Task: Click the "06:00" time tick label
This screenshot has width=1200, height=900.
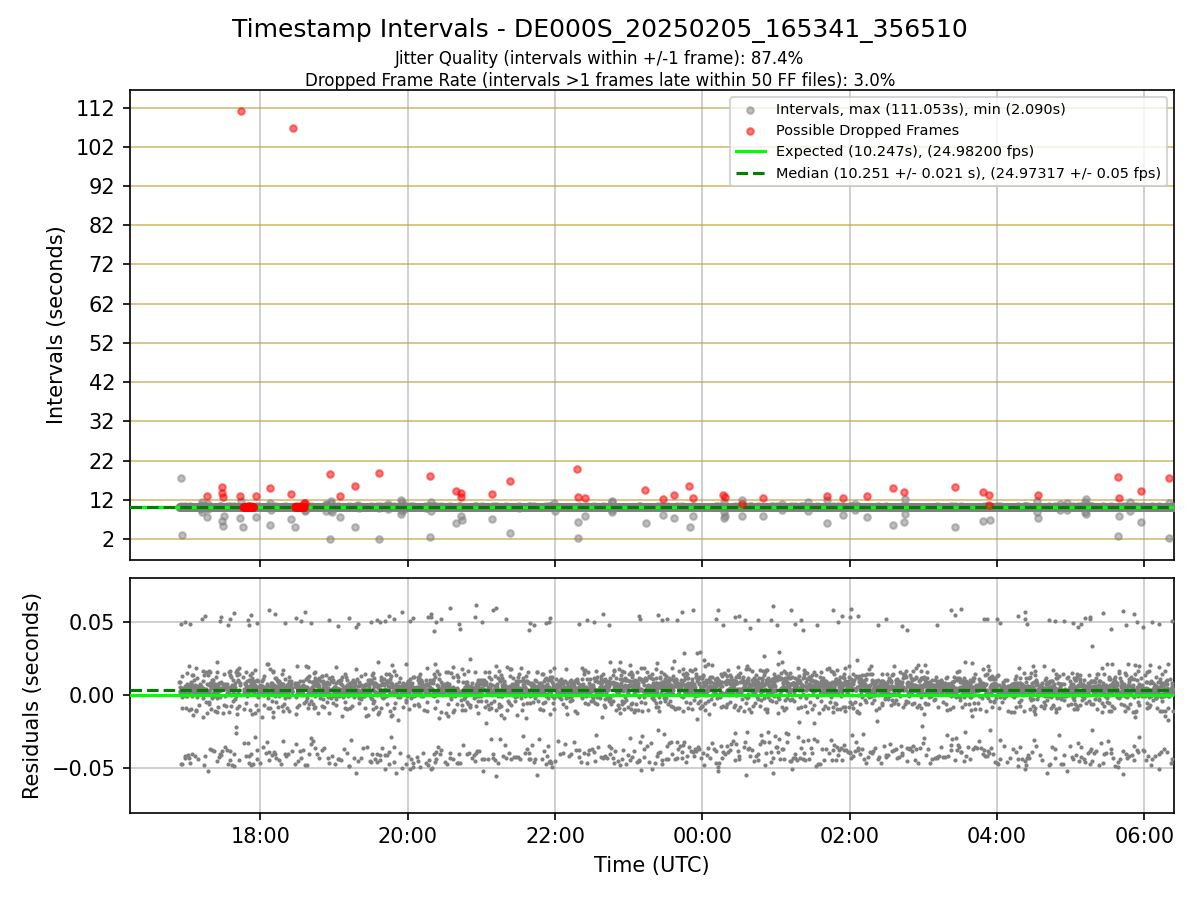Action: click(1144, 835)
